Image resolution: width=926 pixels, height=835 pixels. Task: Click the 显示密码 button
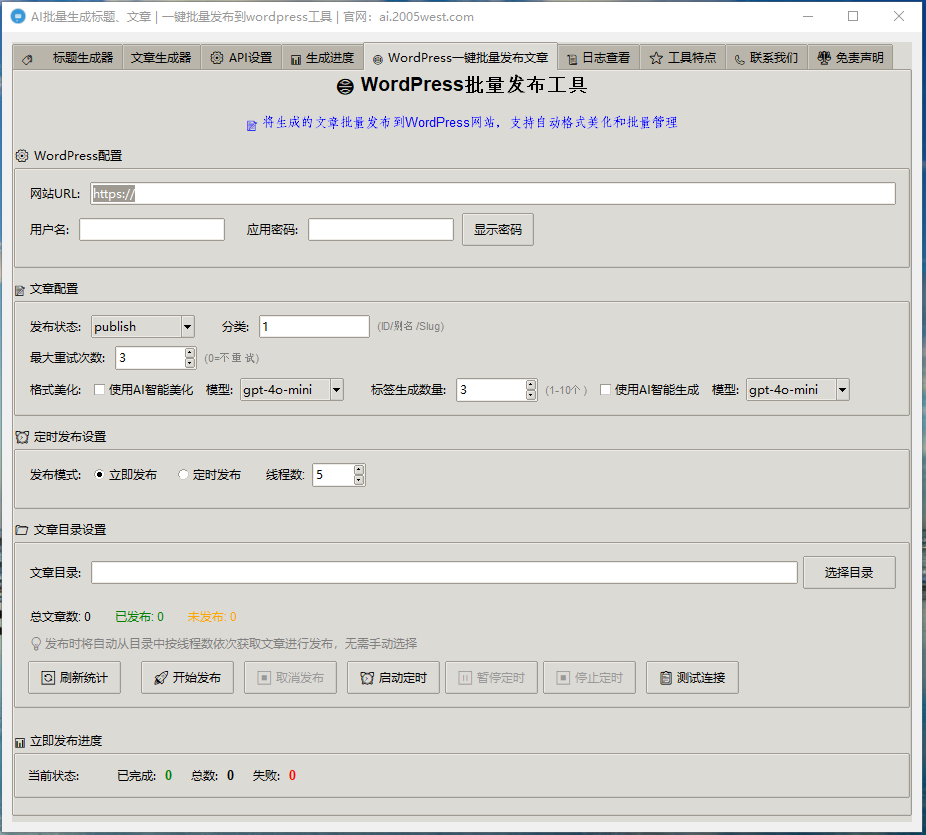497,229
